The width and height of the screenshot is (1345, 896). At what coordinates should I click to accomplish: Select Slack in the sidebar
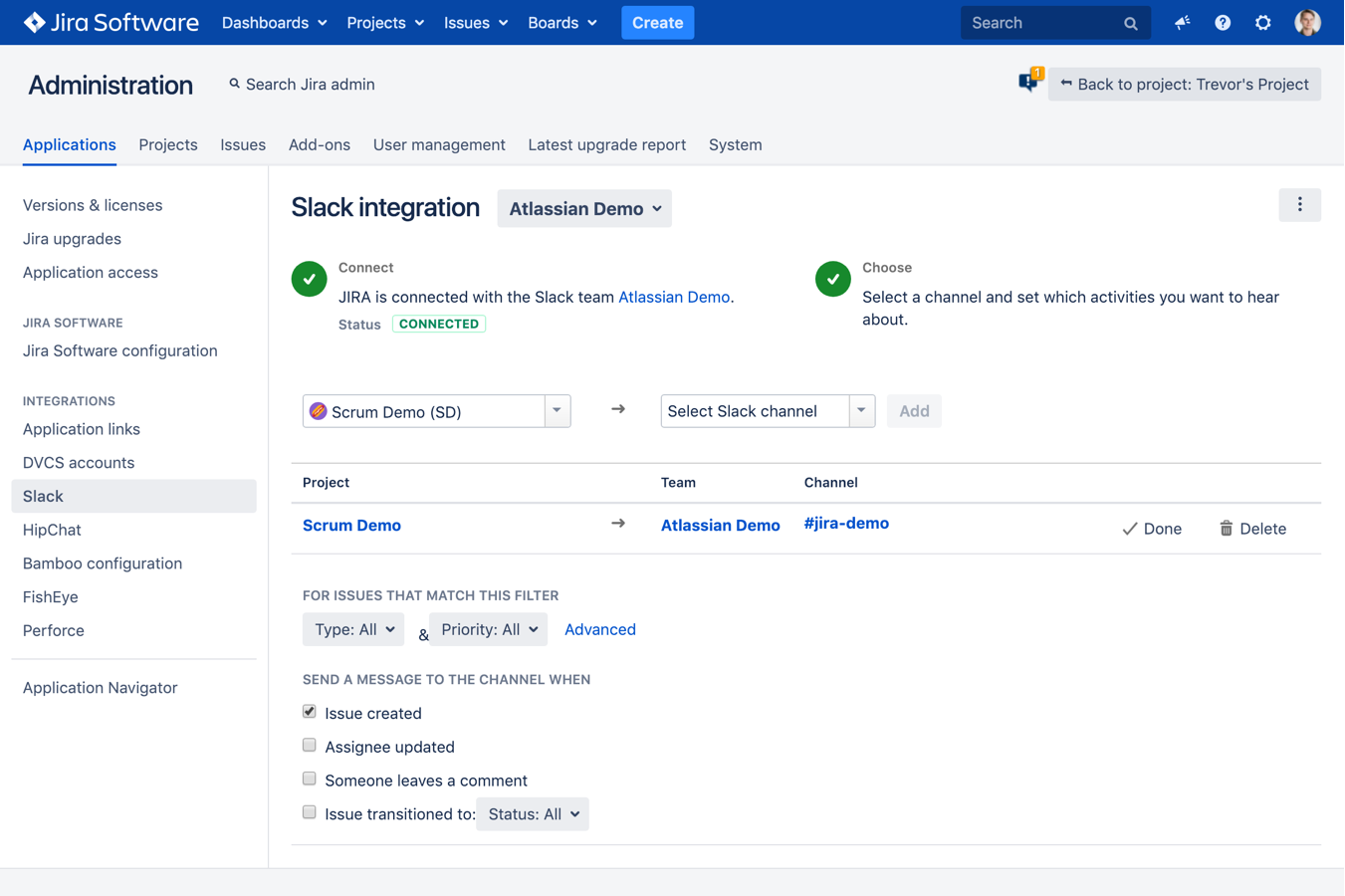point(133,496)
